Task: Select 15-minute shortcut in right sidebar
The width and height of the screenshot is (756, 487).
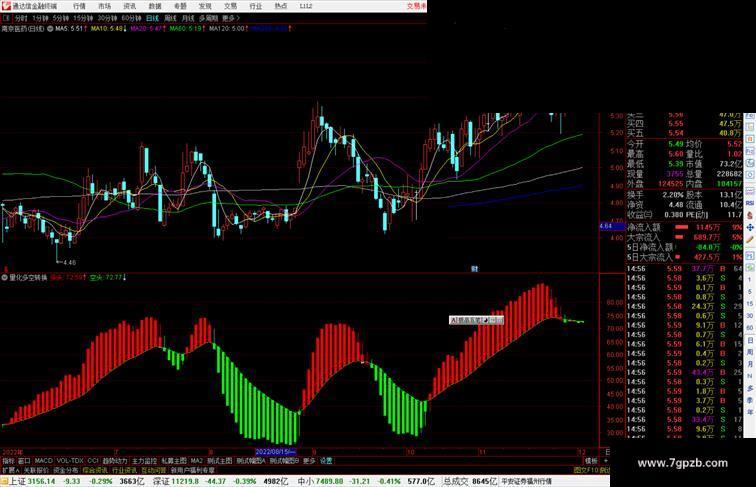Action: pos(750,303)
